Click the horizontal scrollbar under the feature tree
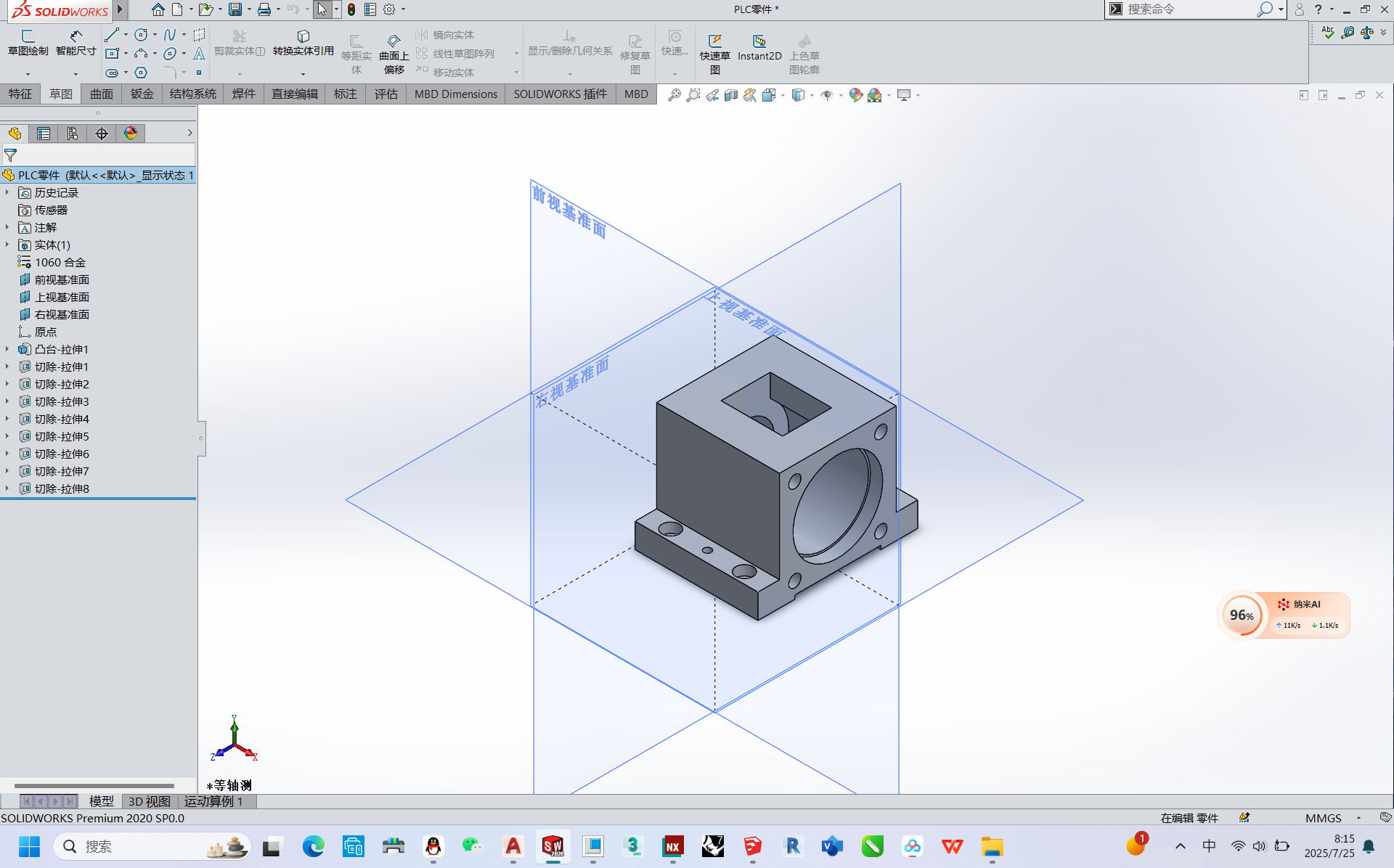 click(94, 785)
